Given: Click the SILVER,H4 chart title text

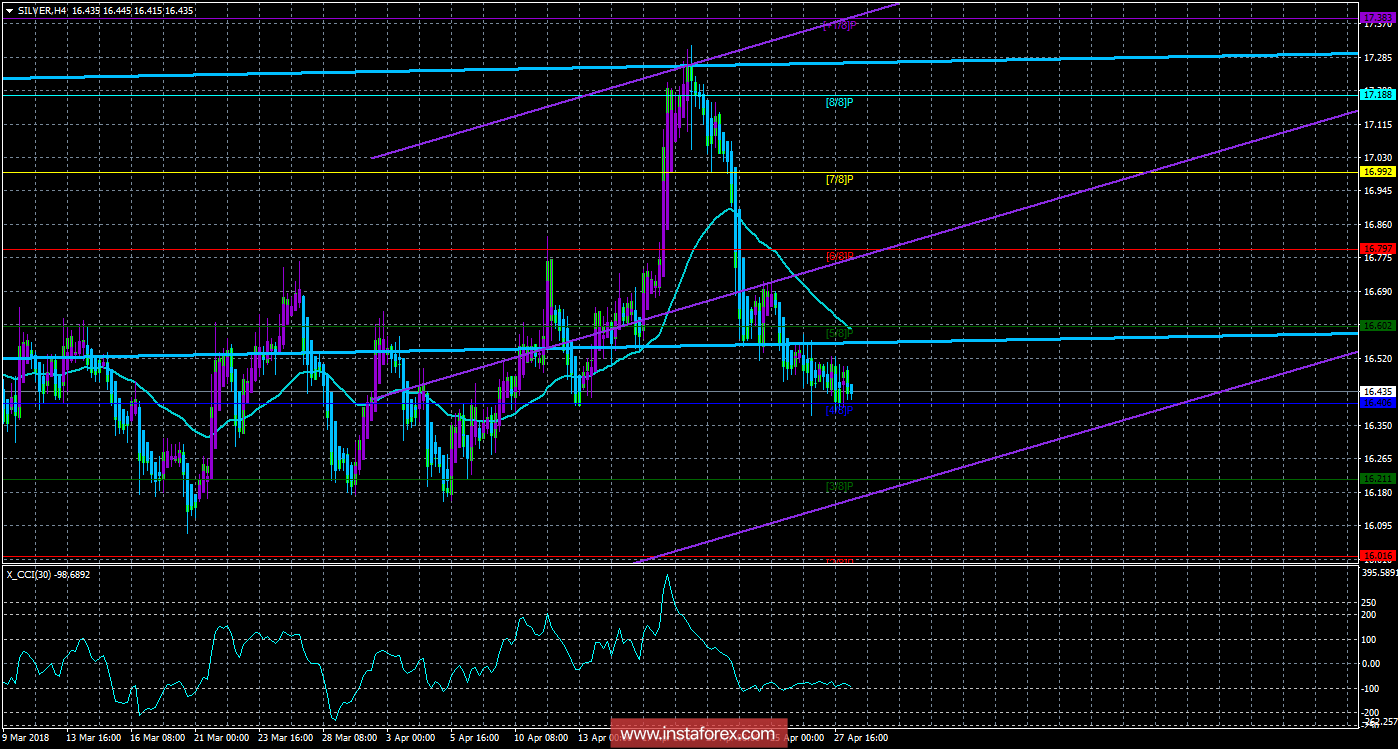Looking at the screenshot, I should [x=43, y=9].
